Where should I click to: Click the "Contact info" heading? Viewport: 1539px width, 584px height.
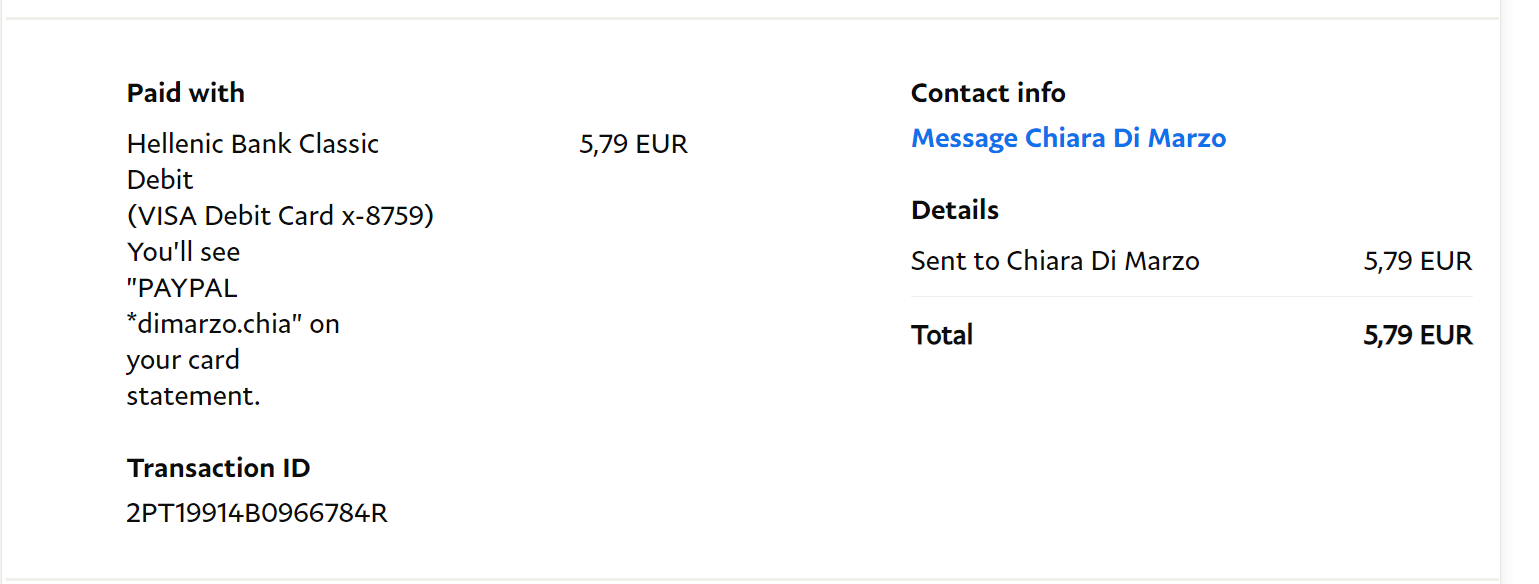pyautogui.click(x=988, y=93)
